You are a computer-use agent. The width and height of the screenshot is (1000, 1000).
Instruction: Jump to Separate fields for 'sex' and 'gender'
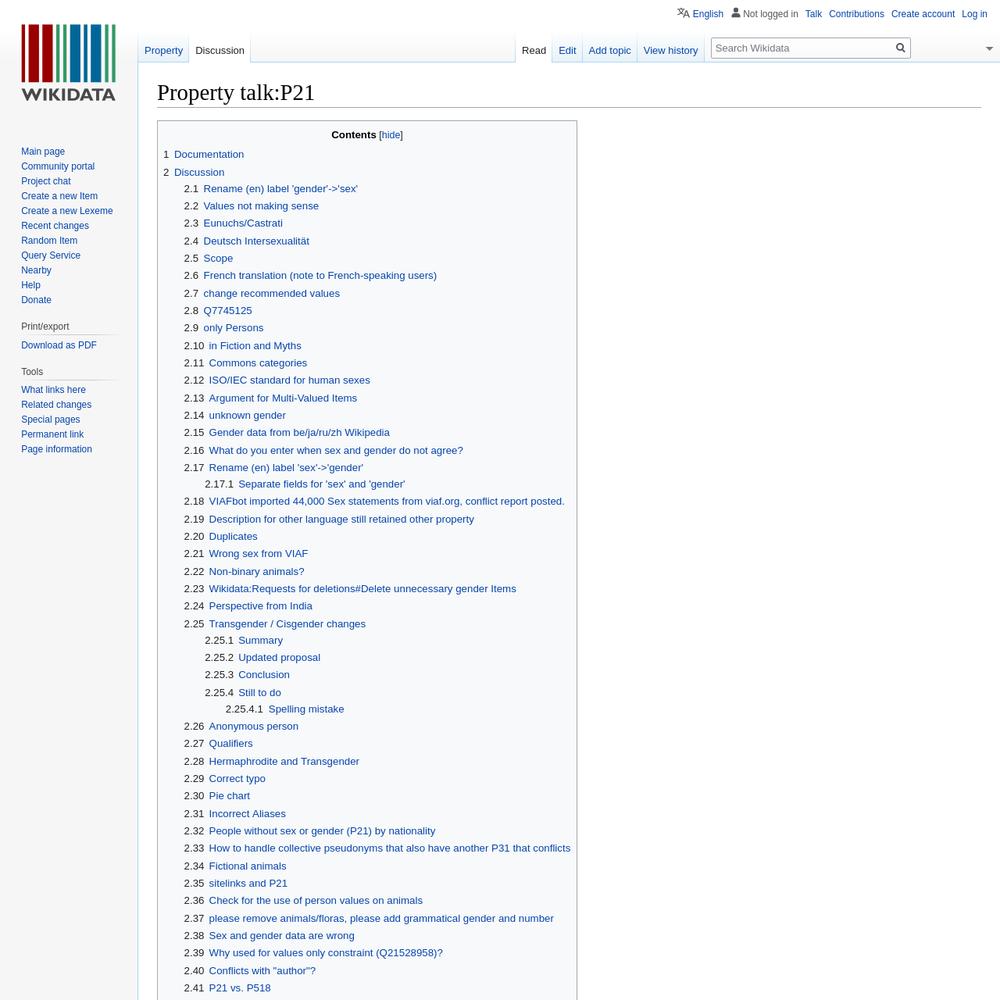coord(321,484)
